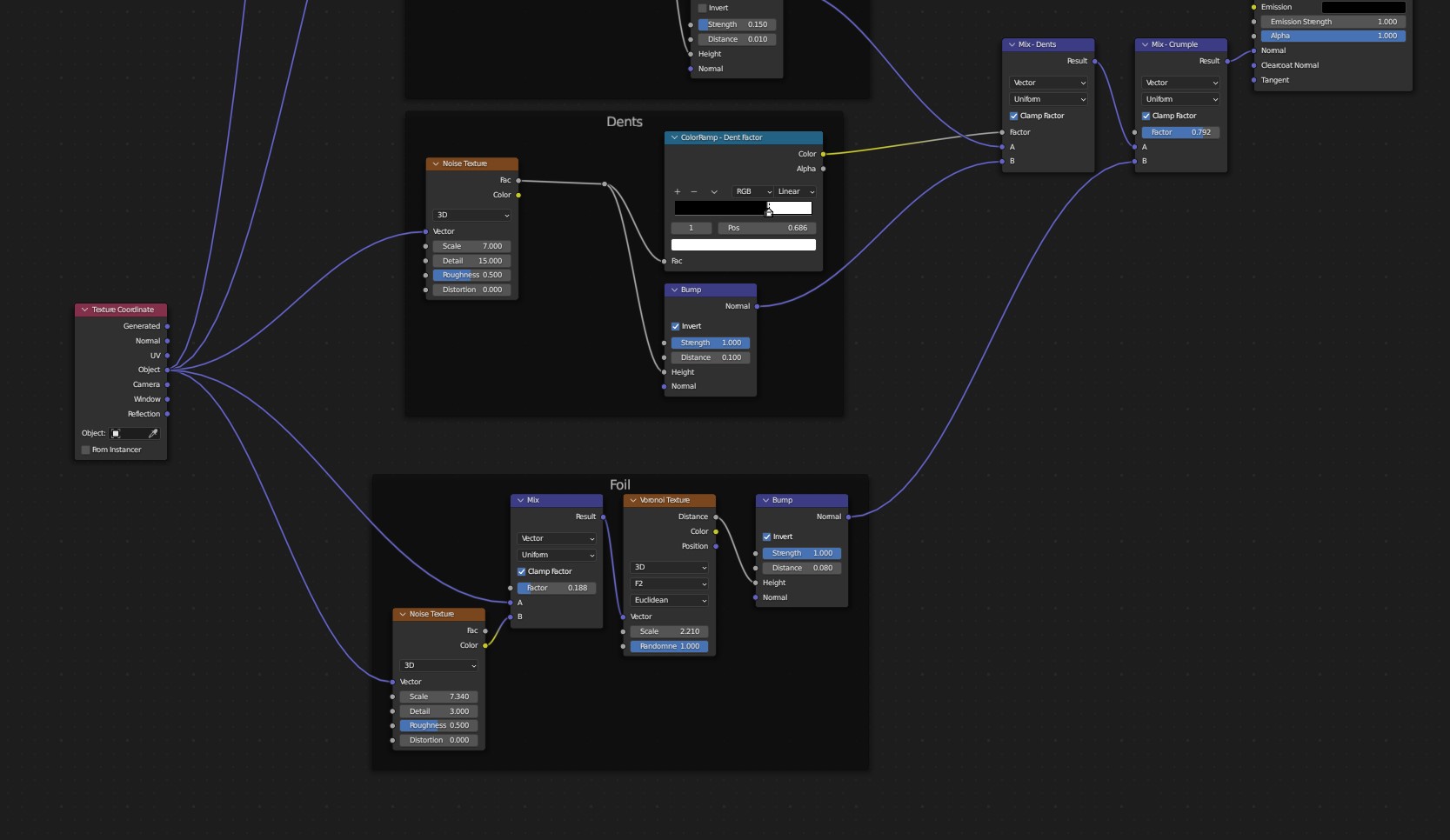Select the Foil frame label

(x=620, y=484)
